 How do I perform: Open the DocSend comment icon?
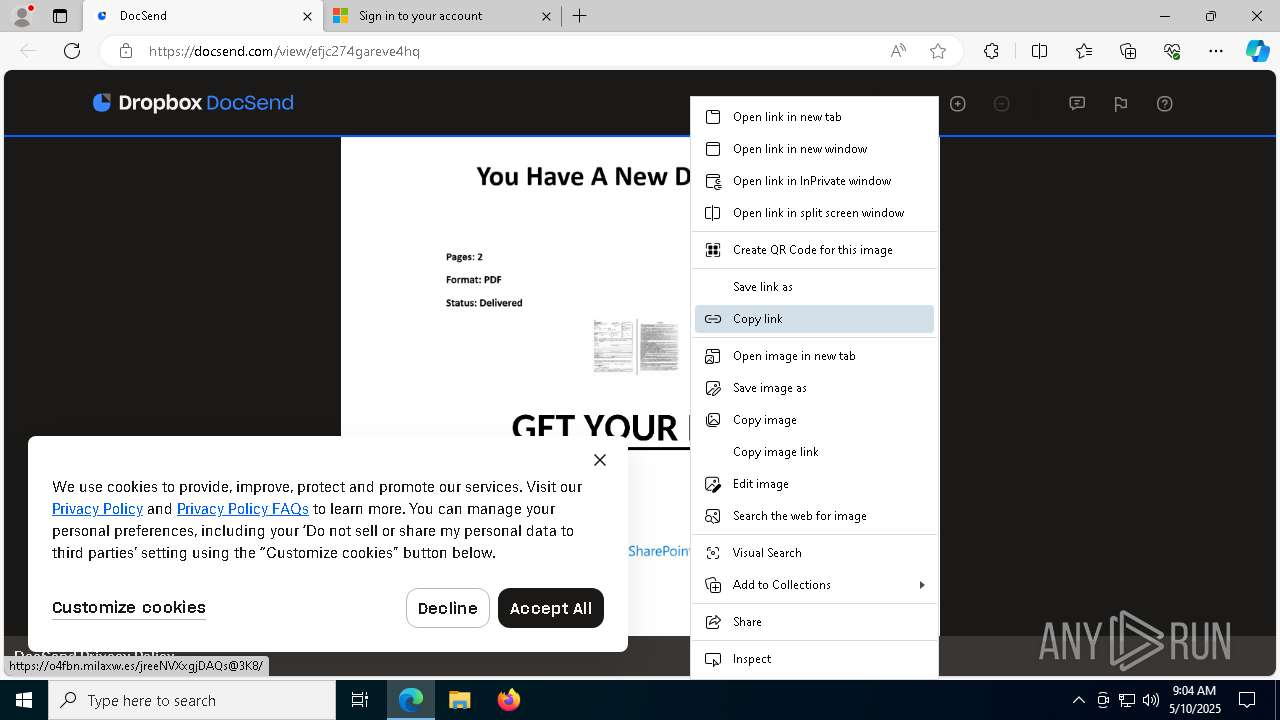pos(1077,104)
